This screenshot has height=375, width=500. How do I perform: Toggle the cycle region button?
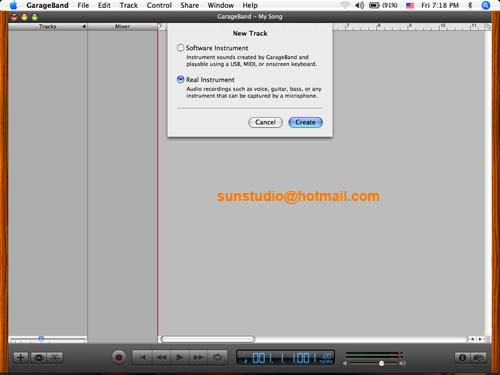click(x=217, y=358)
